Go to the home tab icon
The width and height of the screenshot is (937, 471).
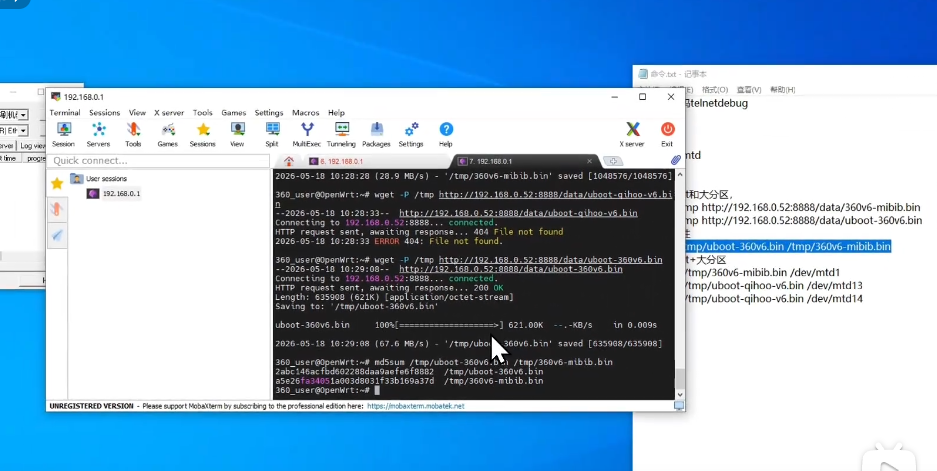[x=289, y=161]
